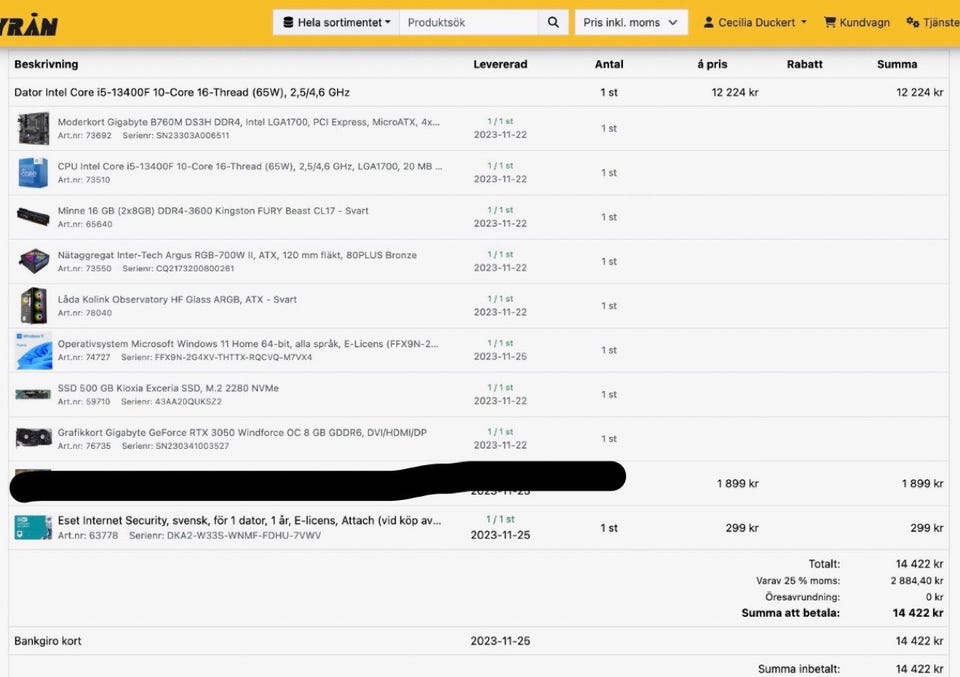Select the 299 kr Eset á pris

click(x=741, y=528)
